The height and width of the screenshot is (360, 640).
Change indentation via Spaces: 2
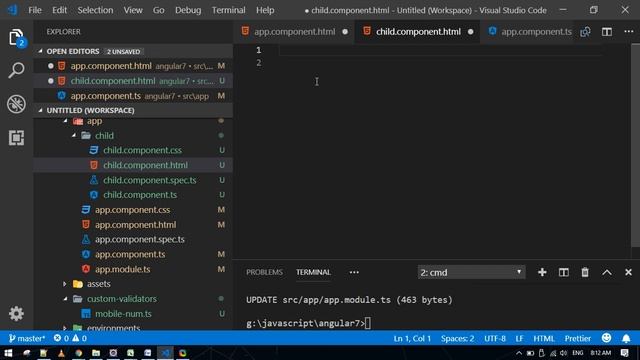(x=457, y=338)
